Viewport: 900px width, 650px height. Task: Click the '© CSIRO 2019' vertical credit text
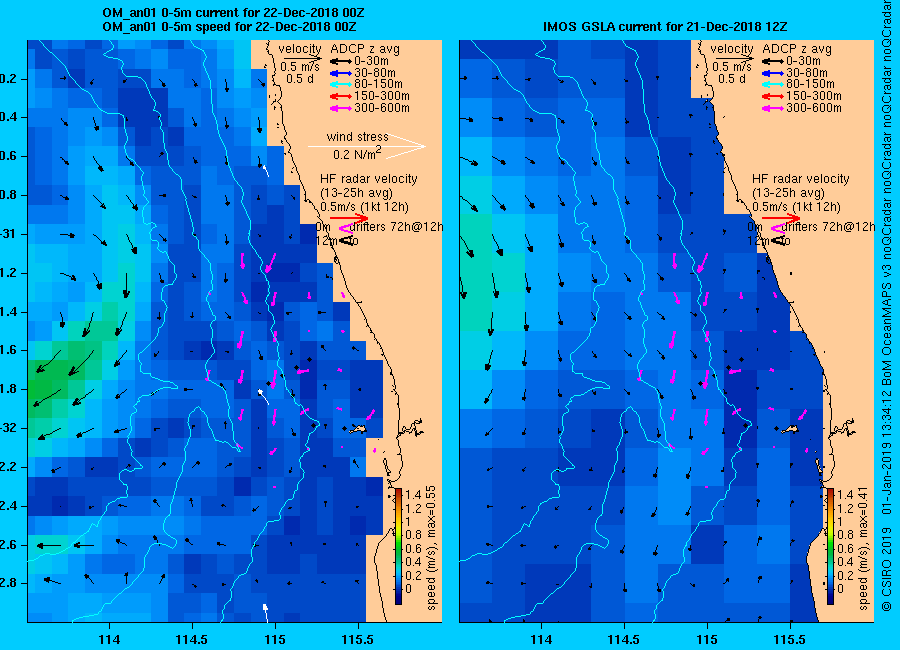tap(887, 570)
